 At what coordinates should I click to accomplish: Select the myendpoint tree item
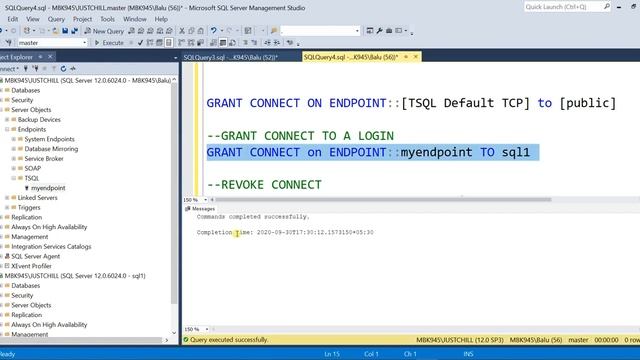[48, 188]
